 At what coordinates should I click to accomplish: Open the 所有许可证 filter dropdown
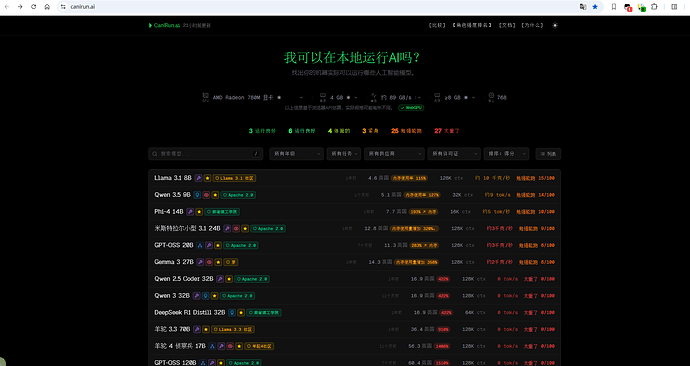[454, 154]
